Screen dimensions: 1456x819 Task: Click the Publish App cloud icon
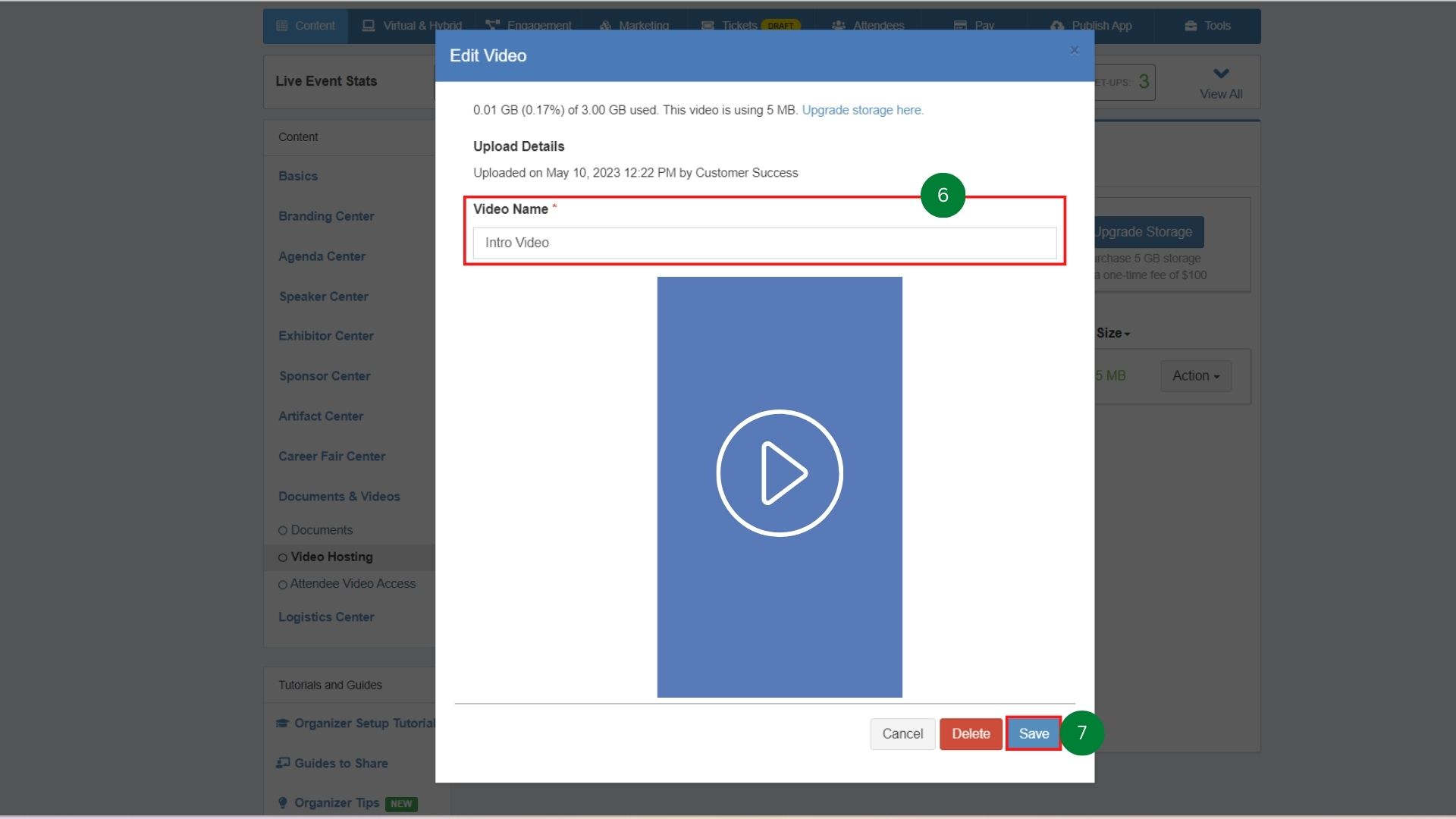coord(1056,25)
